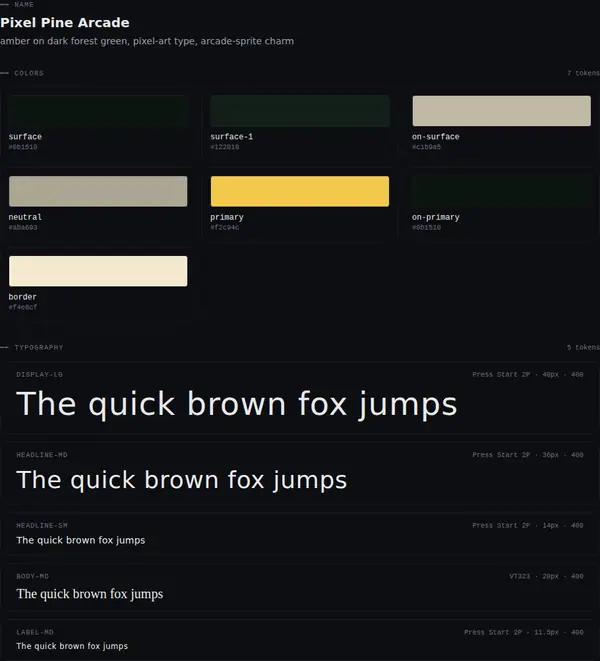Pick the on-surface beige swatch

[x=502, y=111]
